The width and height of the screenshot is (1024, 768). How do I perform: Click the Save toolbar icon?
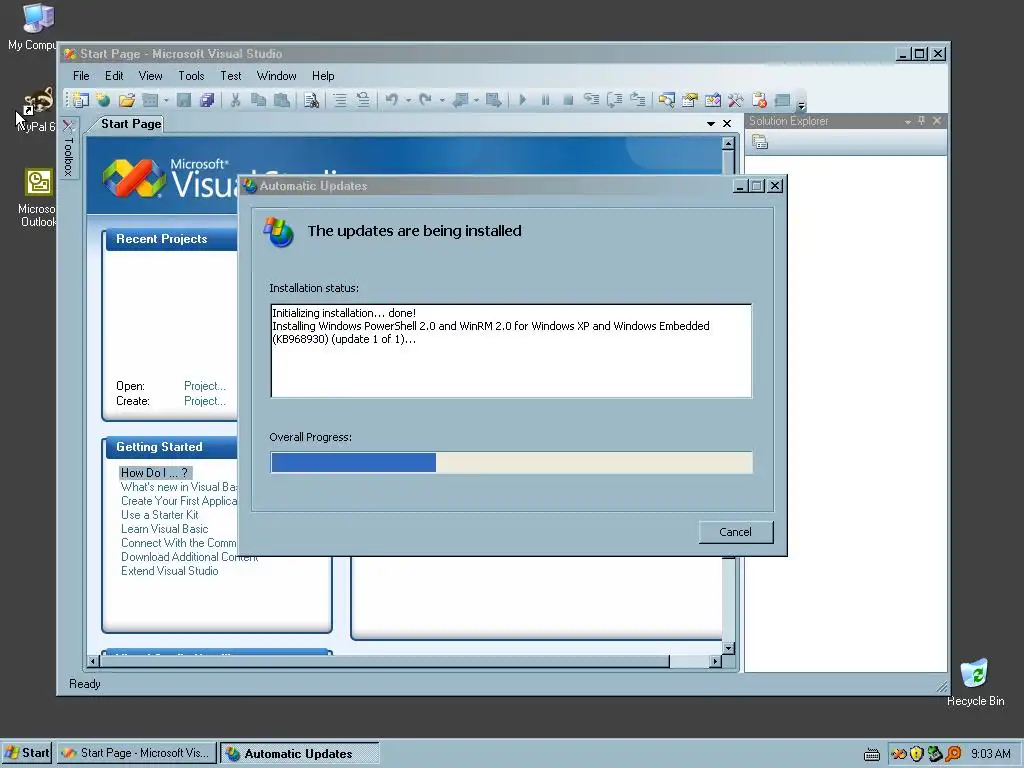click(184, 100)
